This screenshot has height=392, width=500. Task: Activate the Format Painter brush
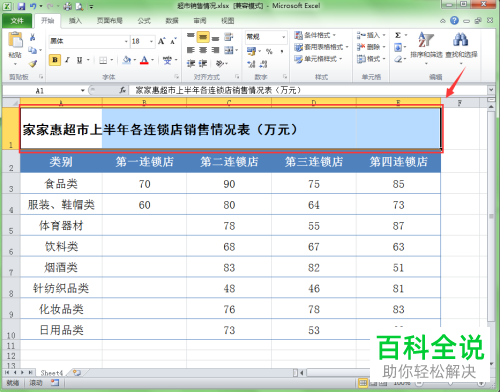click(x=32, y=63)
